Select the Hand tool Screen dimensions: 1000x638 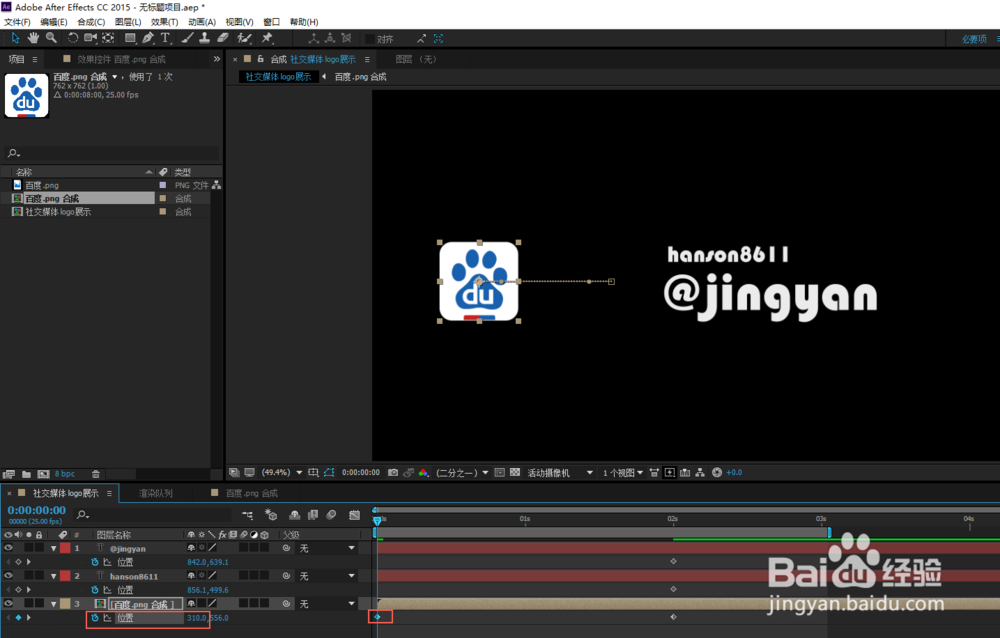[33, 38]
